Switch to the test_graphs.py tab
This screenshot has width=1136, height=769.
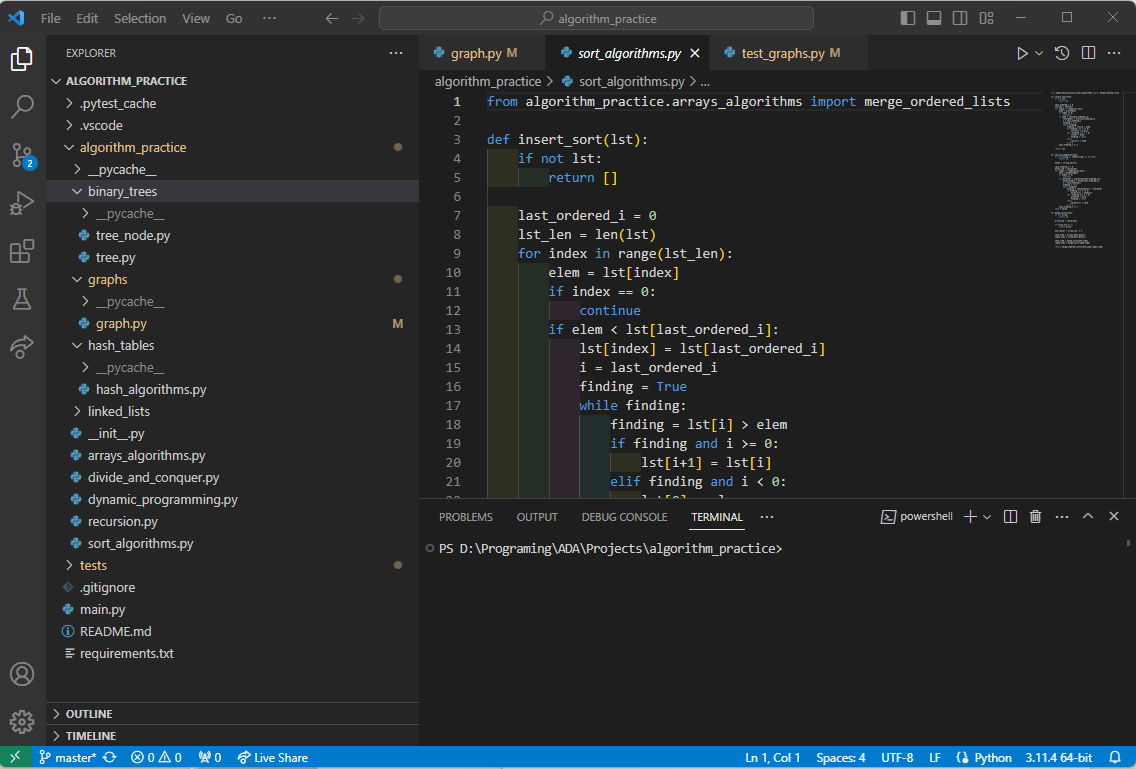(782, 53)
